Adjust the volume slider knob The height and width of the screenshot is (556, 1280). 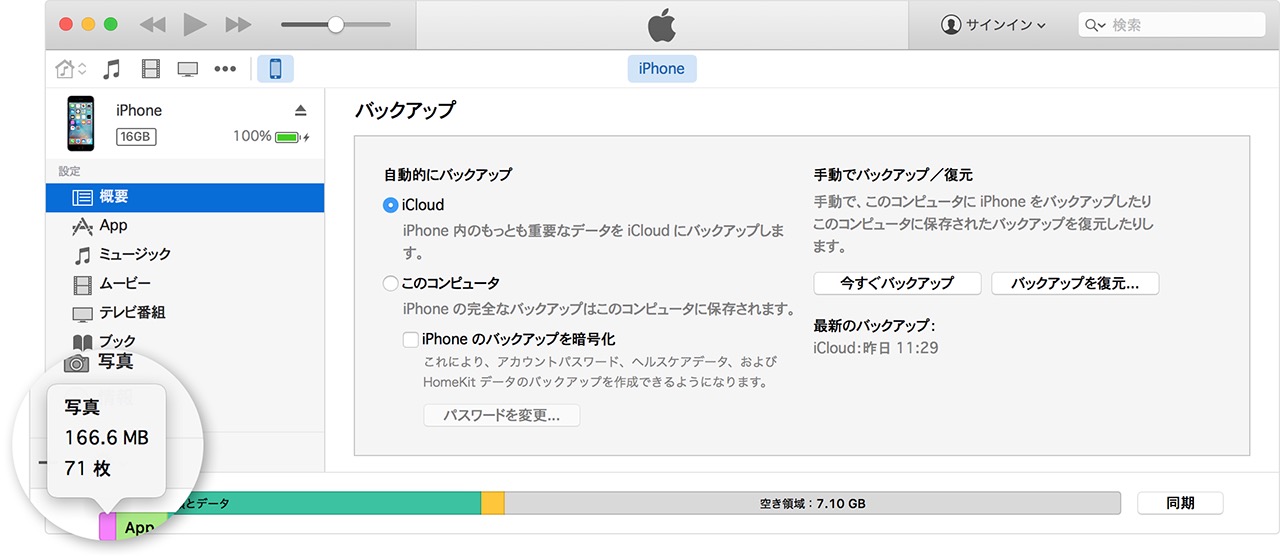click(336, 24)
